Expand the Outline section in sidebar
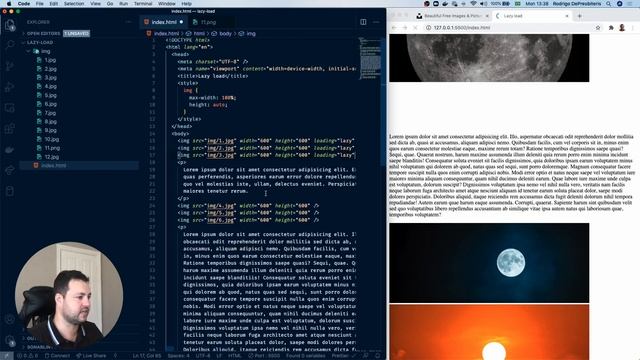This screenshot has height=360, width=640. coord(31,338)
